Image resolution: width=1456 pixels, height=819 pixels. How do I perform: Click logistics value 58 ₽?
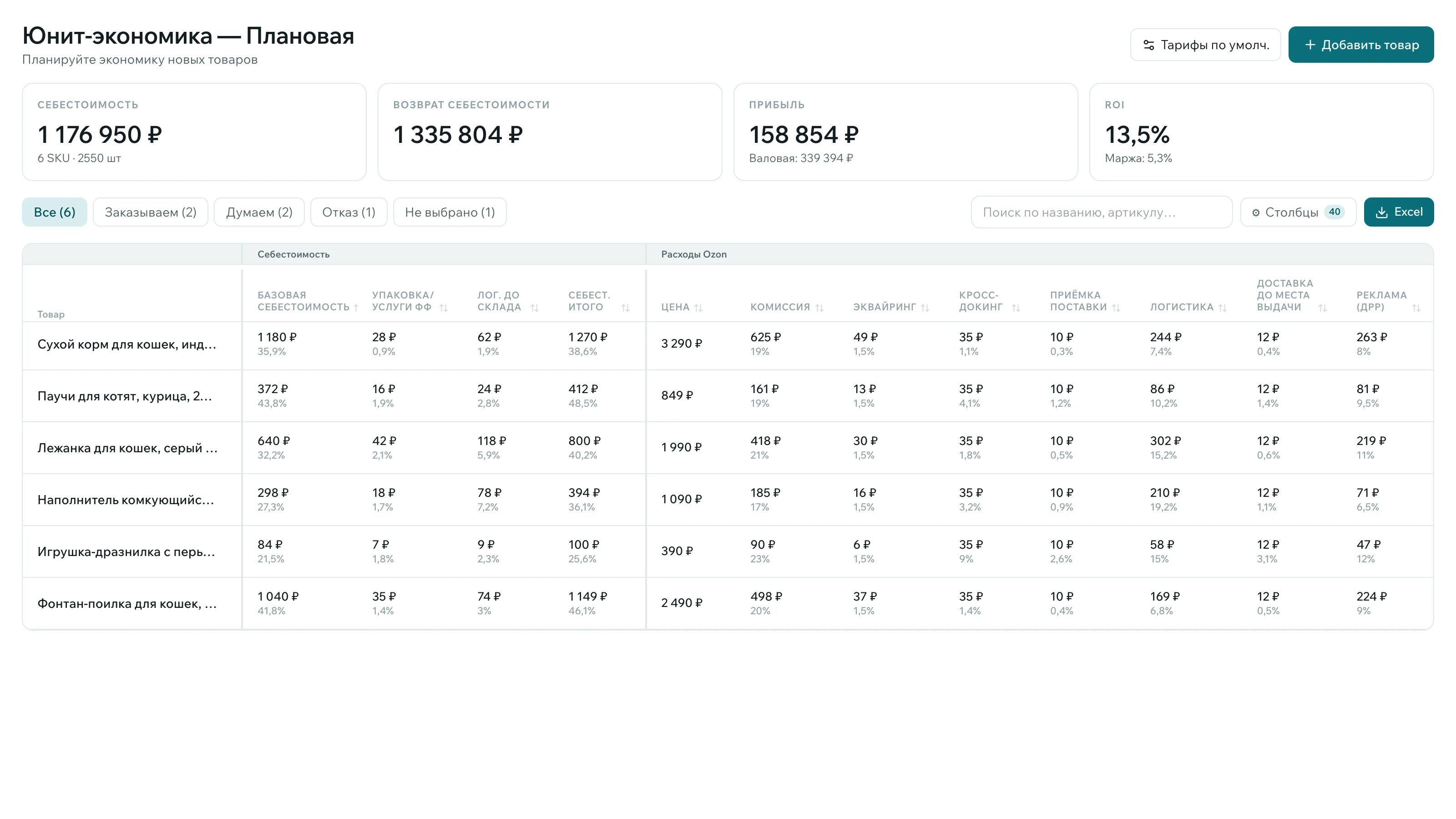[x=1162, y=545]
